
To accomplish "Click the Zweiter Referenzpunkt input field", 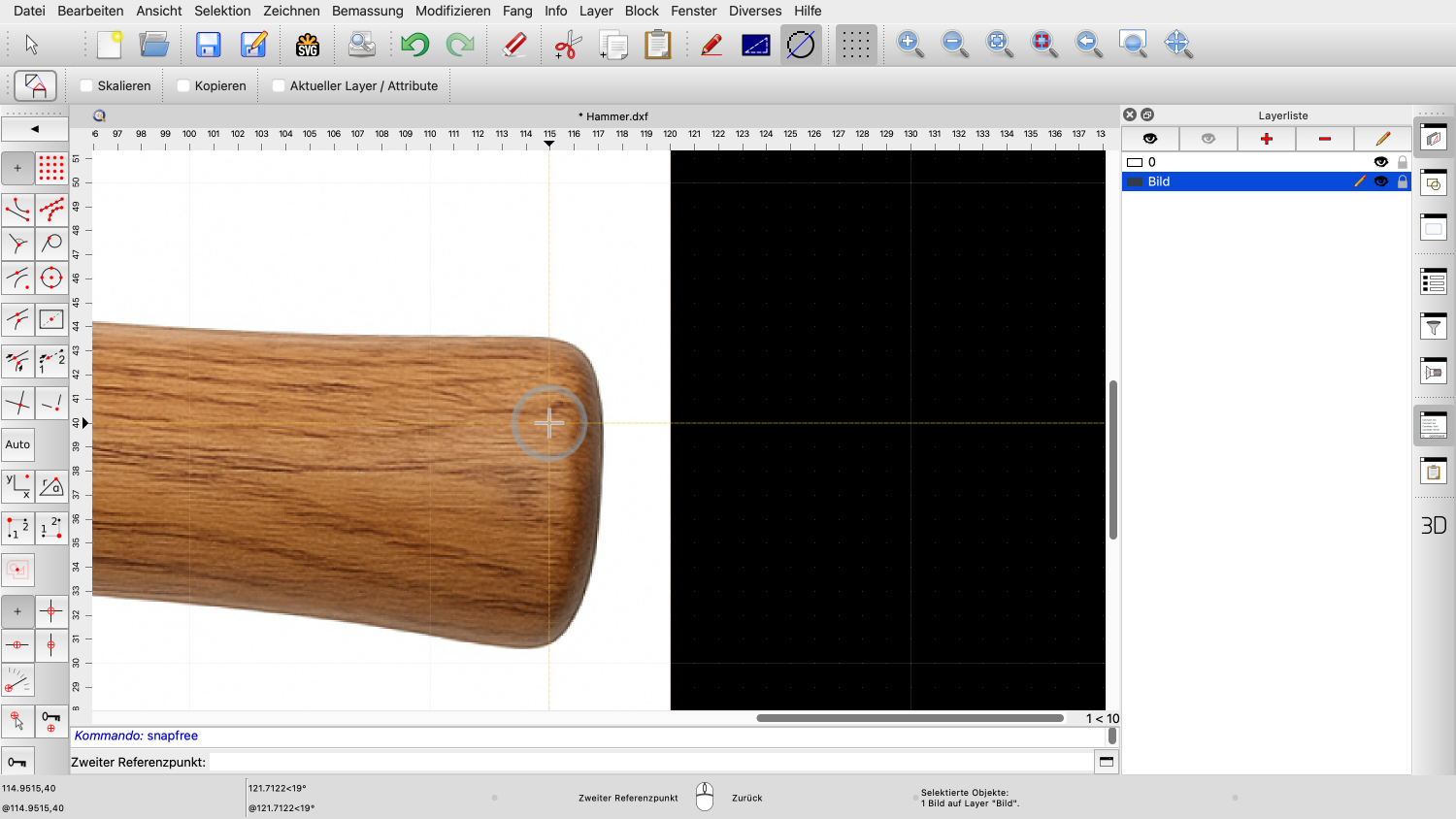I will 650,762.
